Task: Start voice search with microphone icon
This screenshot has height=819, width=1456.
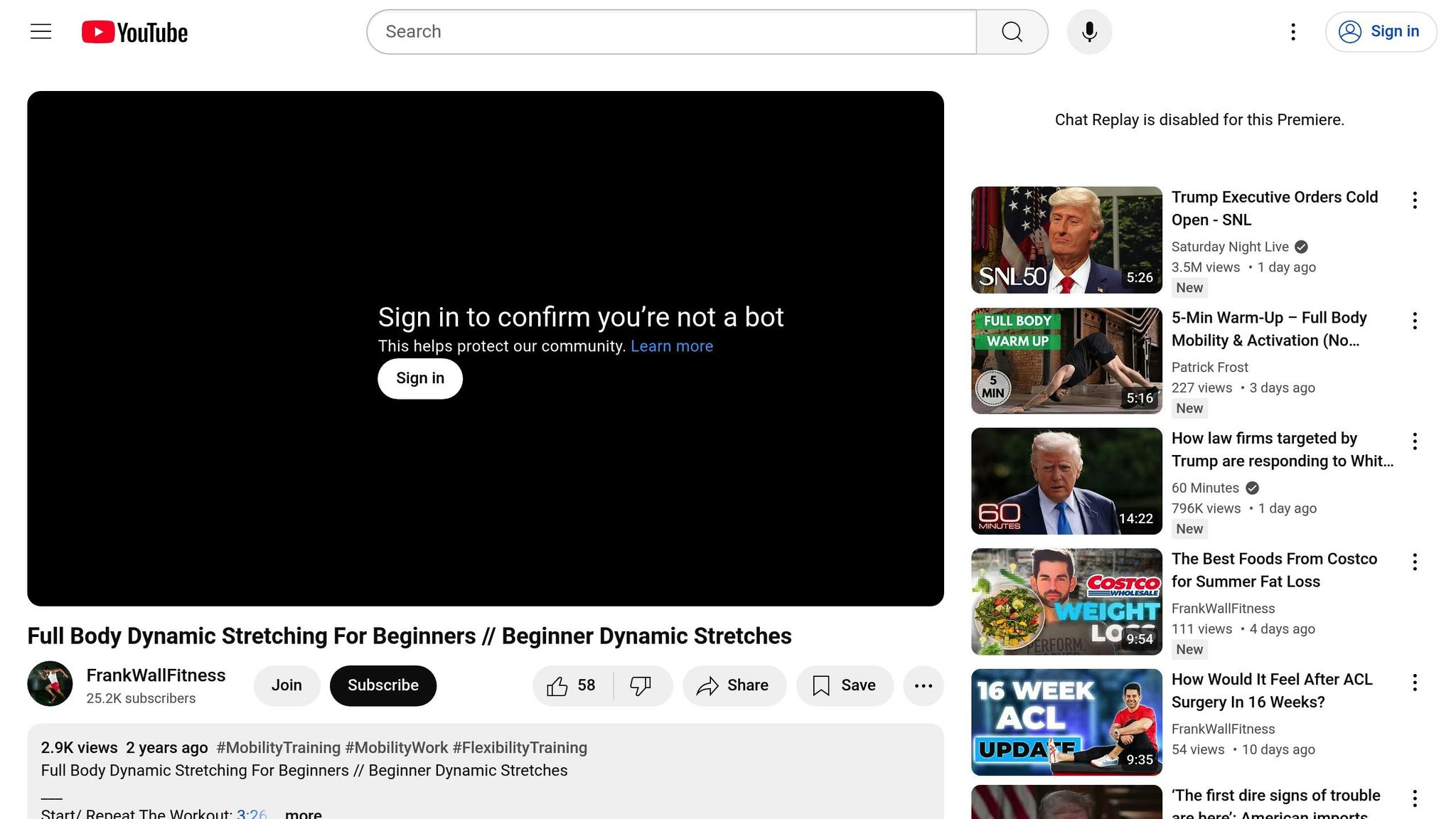Action: pos(1089,31)
